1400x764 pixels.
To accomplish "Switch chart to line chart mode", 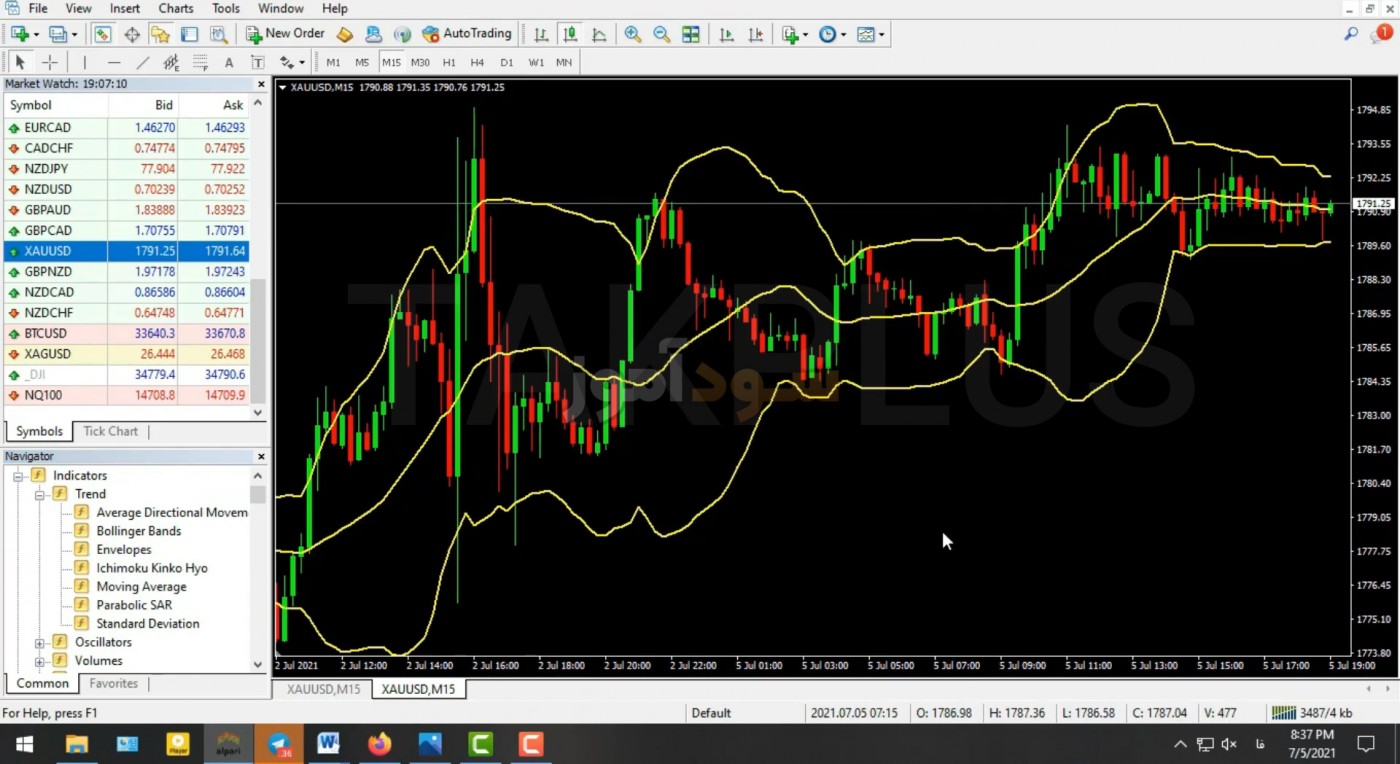I will [x=599, y=34].
